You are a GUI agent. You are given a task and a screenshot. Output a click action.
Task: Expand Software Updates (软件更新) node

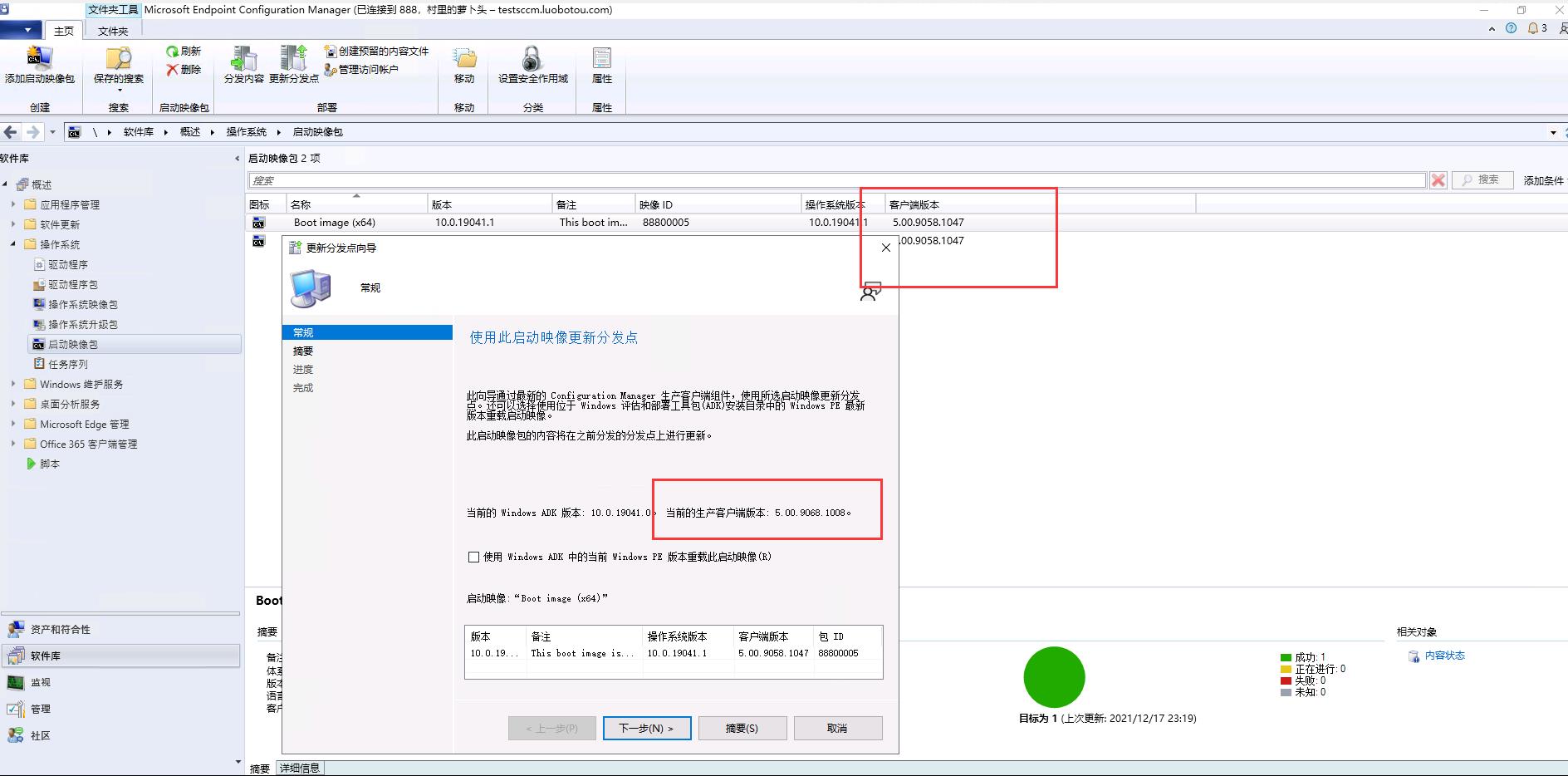tap(12, 224)
